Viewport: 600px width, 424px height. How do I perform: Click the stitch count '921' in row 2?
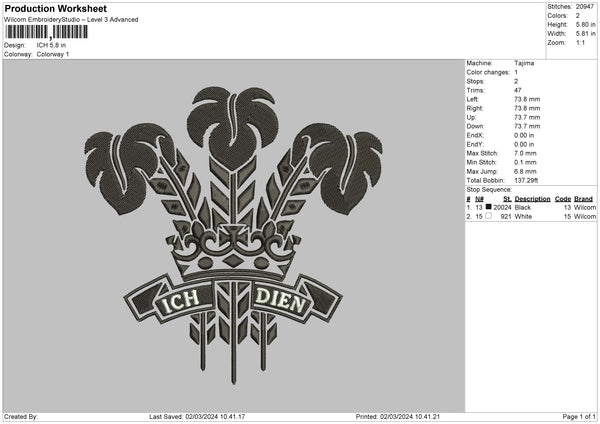[506, 217]
